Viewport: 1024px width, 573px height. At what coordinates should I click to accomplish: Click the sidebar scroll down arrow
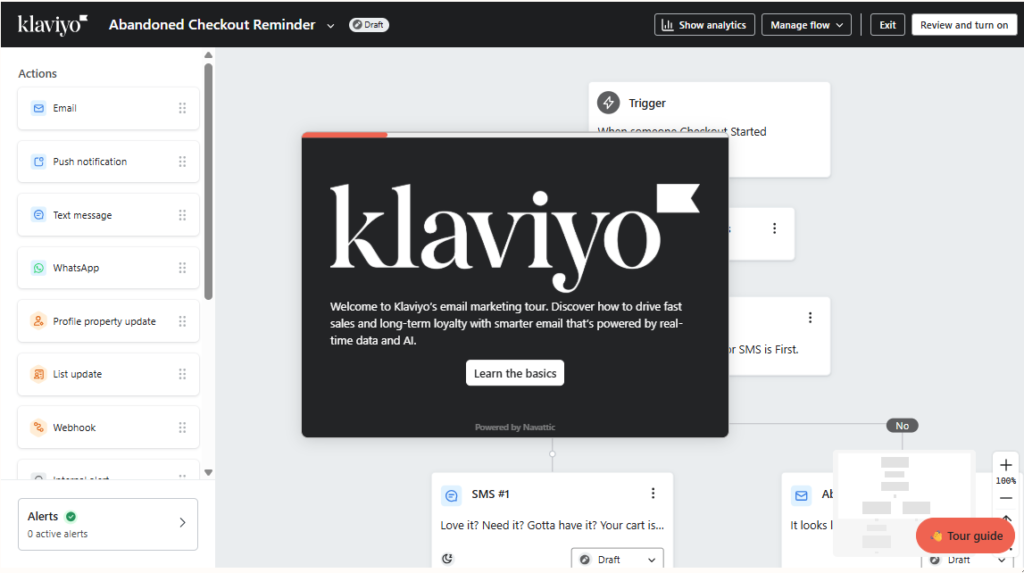pos(208,472)
